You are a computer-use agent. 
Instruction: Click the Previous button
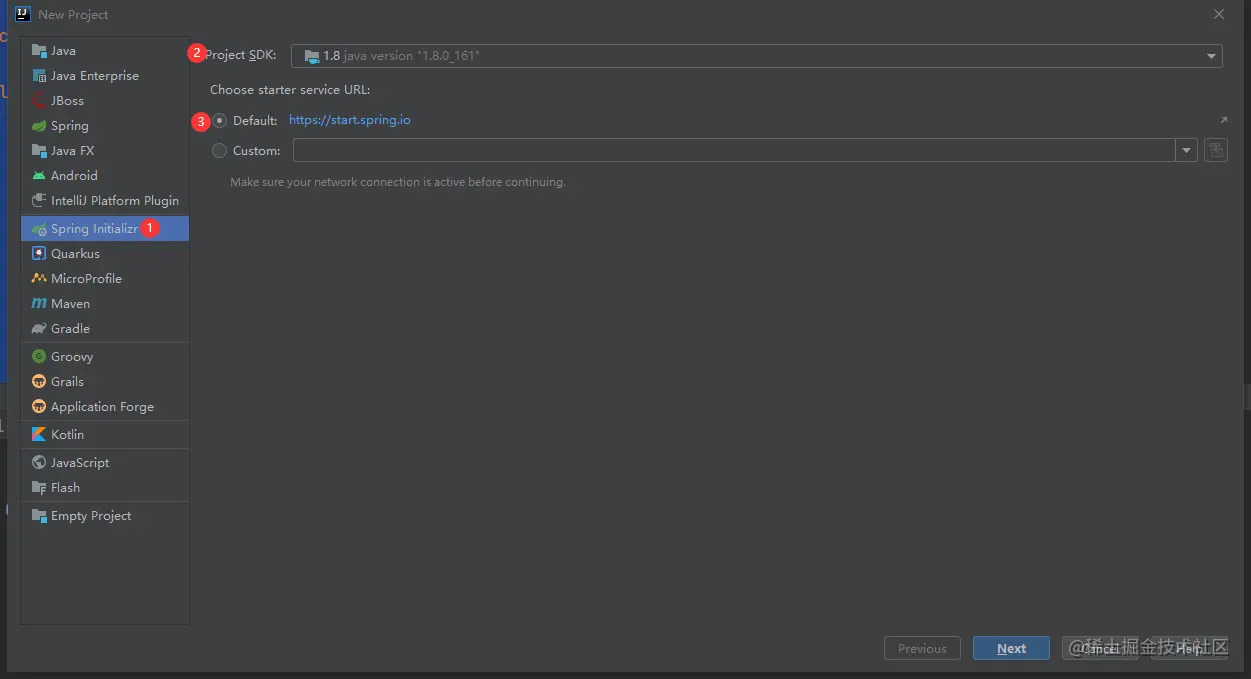922,648
